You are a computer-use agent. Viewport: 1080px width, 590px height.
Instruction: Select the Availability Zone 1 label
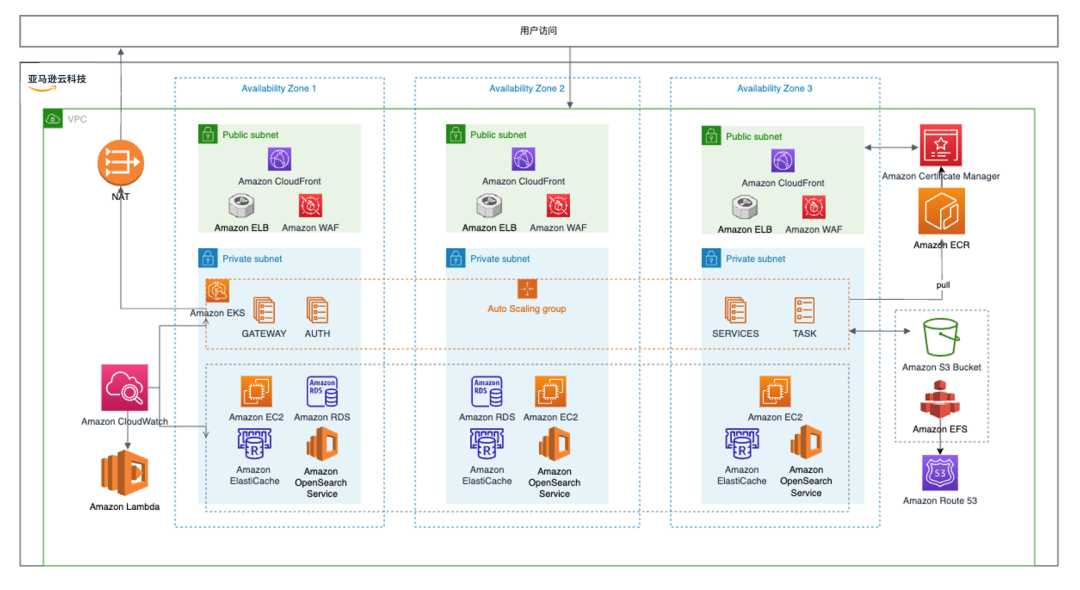click(279, 88)
